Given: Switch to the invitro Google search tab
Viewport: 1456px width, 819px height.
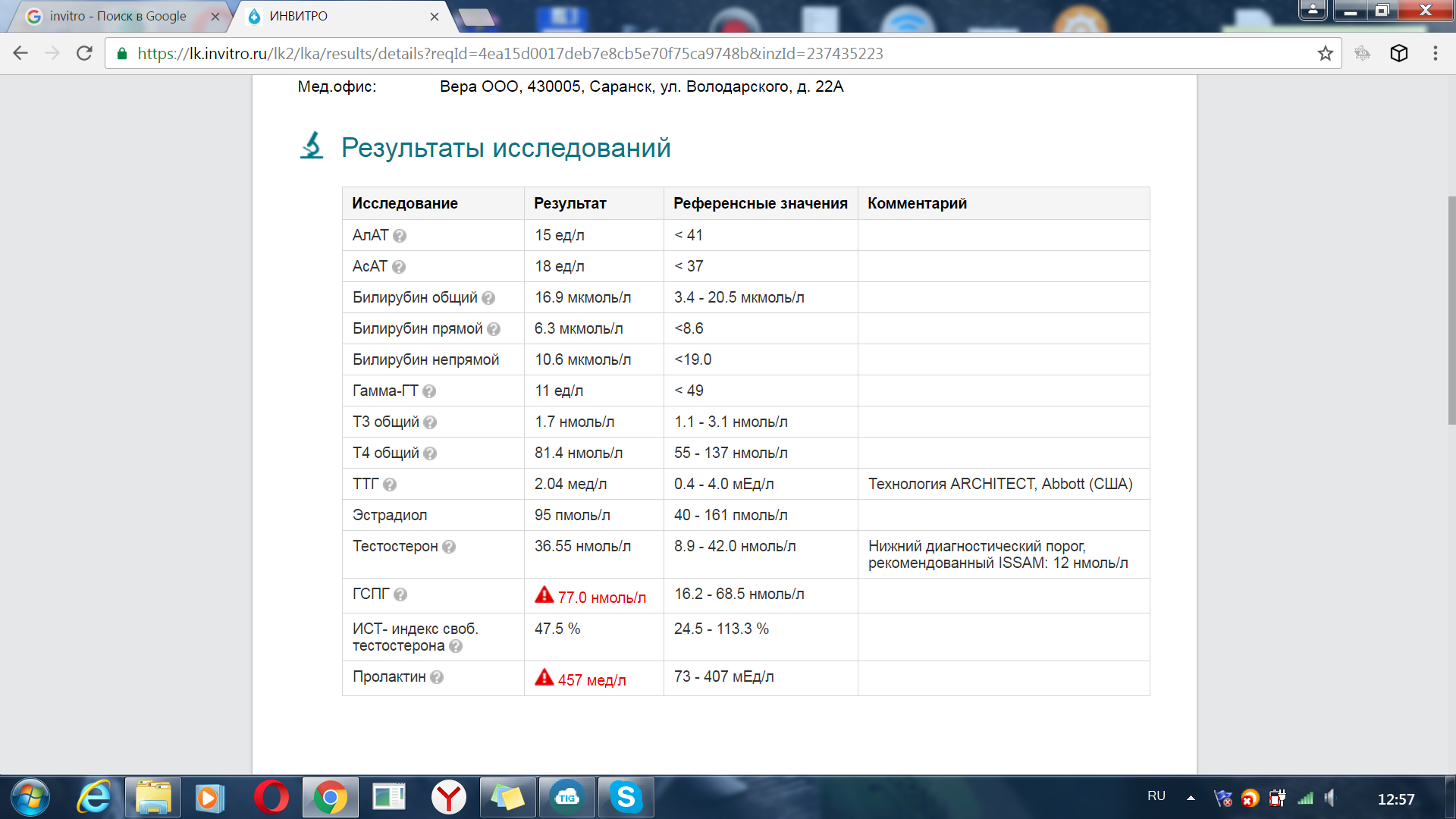Looking at the screenshot, I should (x=118, y=16).
